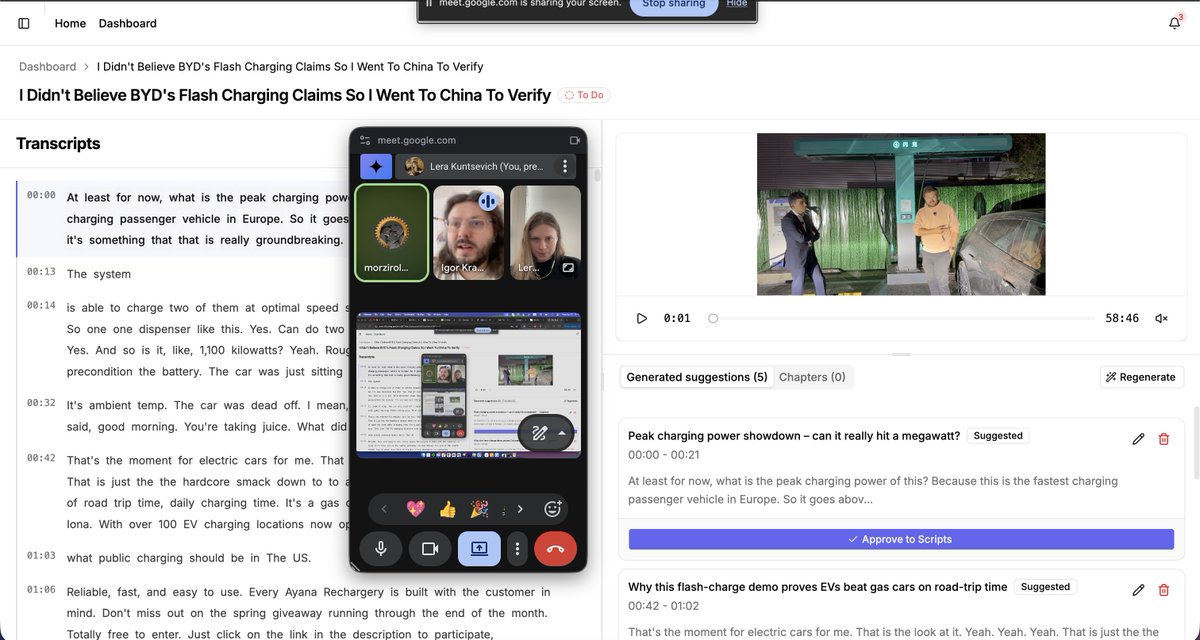Play the video with the play button

point(642,318)
